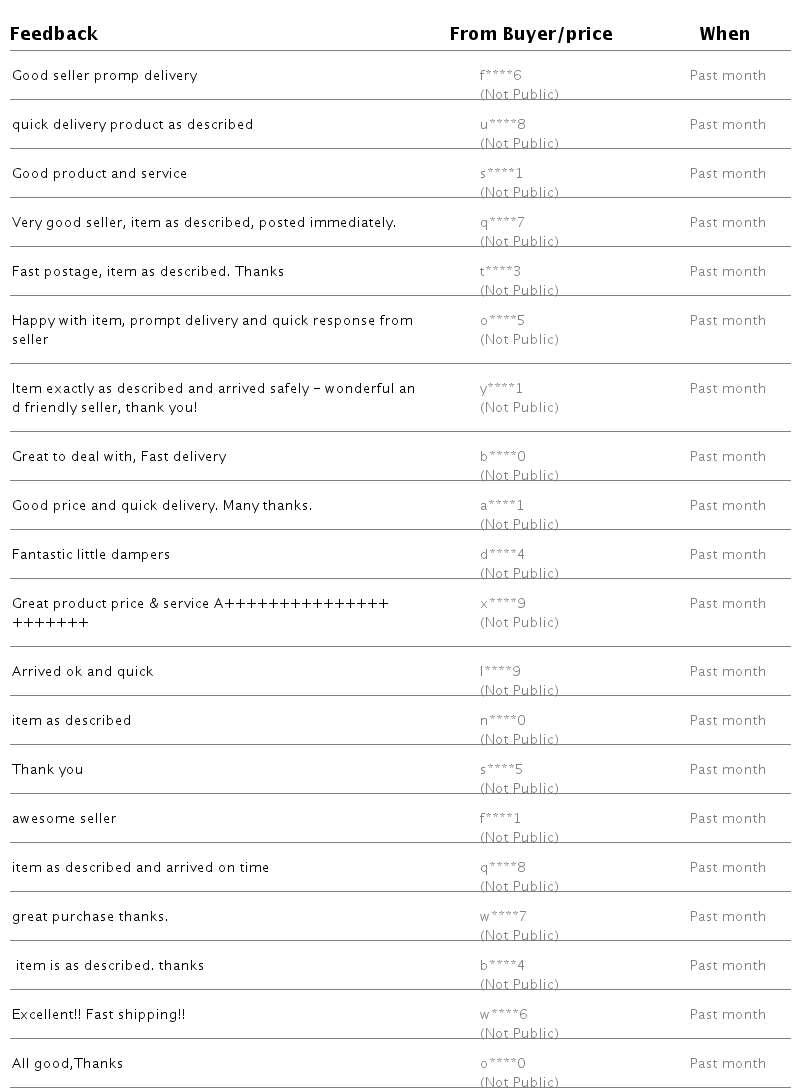Select the 'Excellent!! Fast shipping!!' feedback
This screenshot has width=800, height=1088.
point(99,1015)
